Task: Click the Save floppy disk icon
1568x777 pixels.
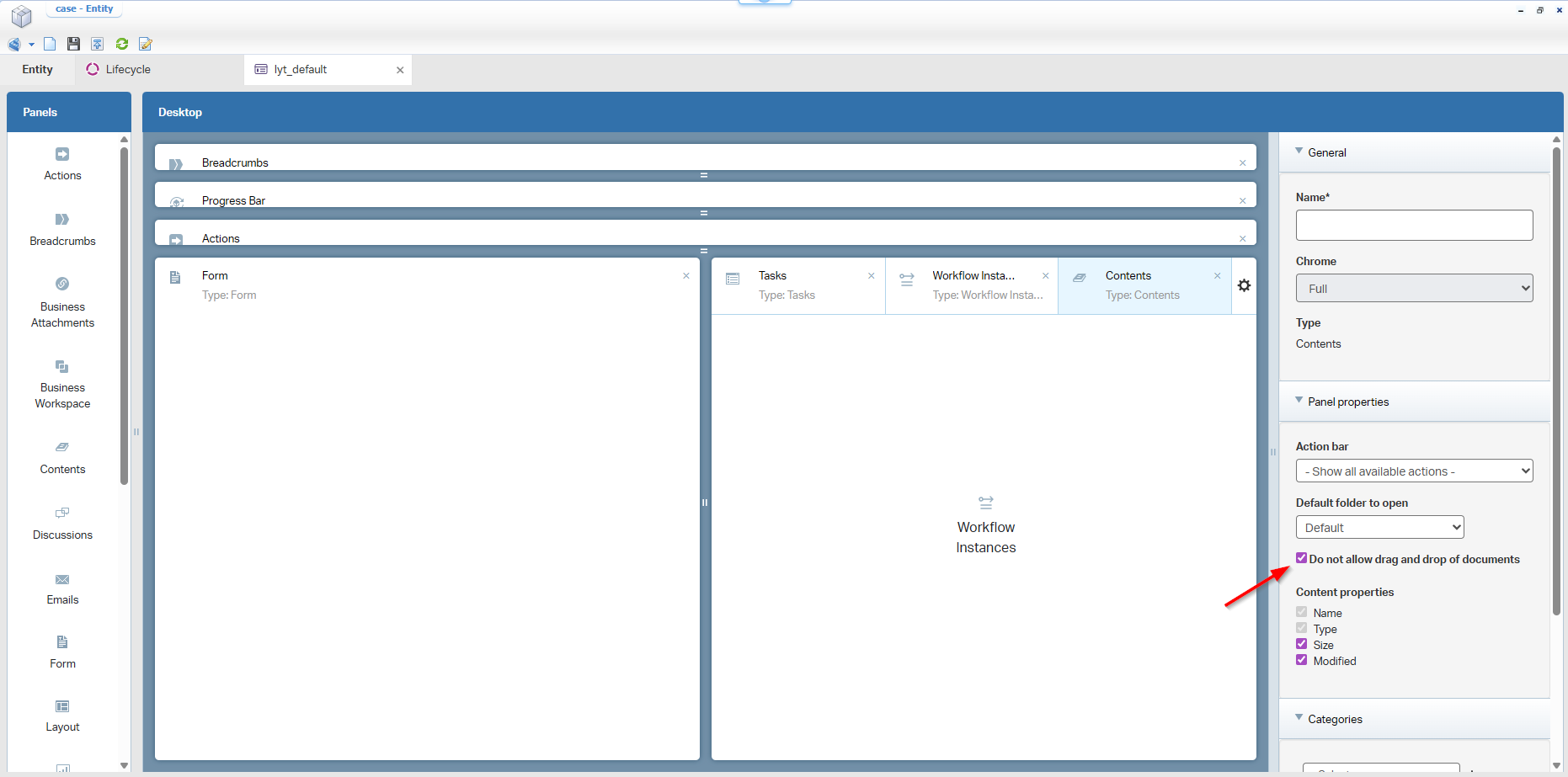Action: 73,44
